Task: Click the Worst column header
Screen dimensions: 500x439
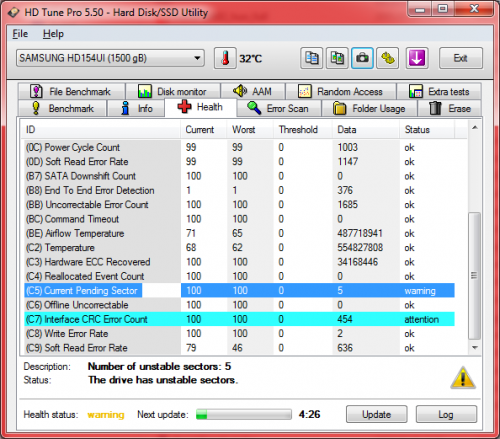Action: [x=250, y=130]
